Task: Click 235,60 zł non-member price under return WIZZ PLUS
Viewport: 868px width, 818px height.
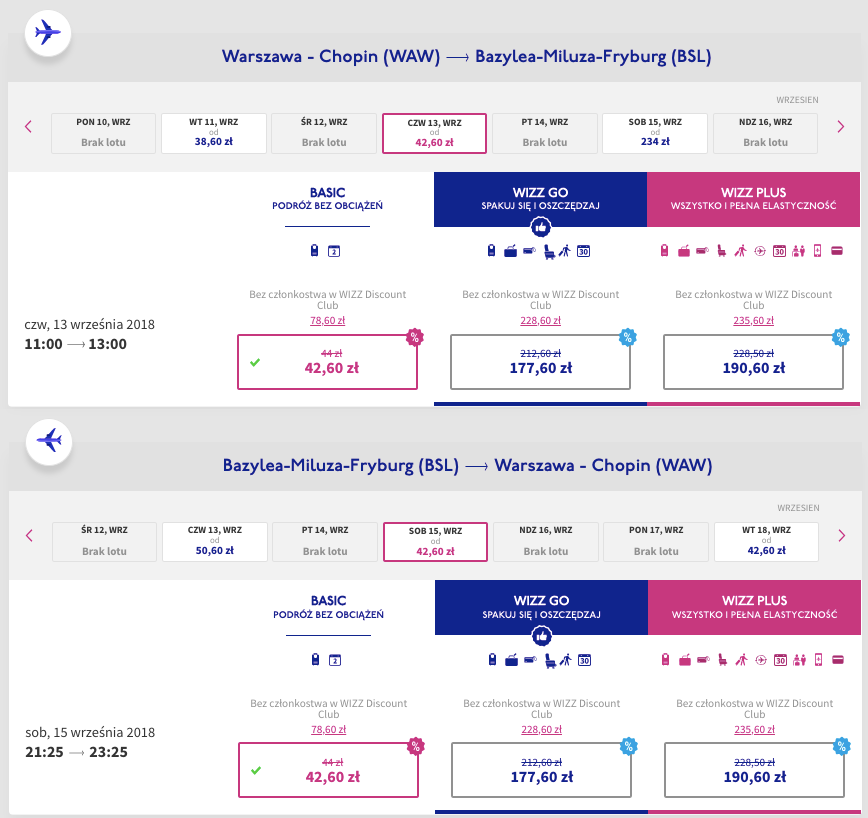Action: click(x=753, y=729)
